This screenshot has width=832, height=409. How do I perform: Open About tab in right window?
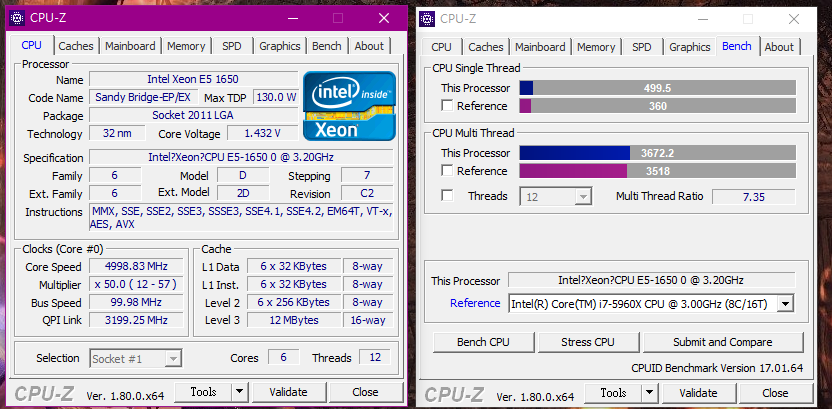pyautogui.click(x=779, y=47)
